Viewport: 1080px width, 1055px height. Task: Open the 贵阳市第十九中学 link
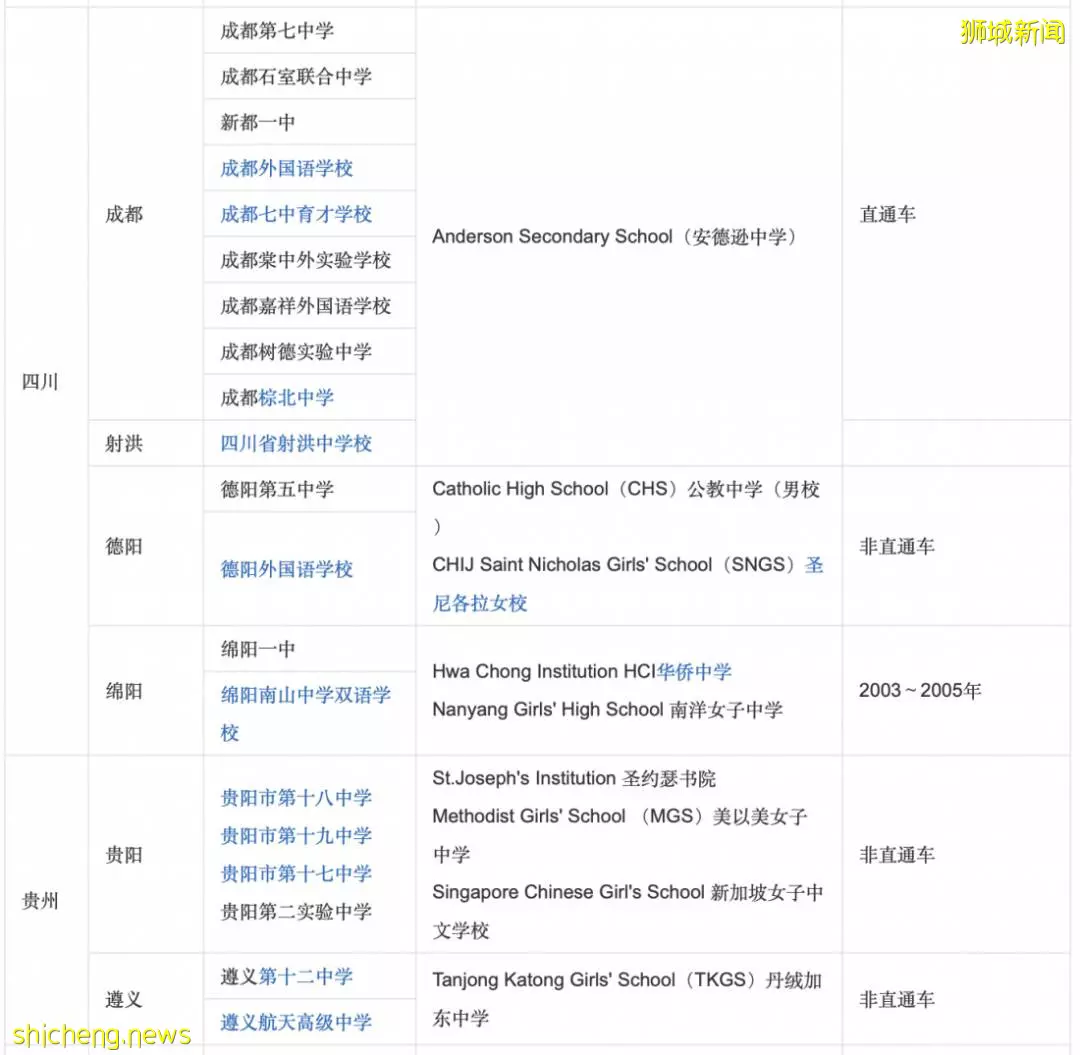click(x=296, y=835)
